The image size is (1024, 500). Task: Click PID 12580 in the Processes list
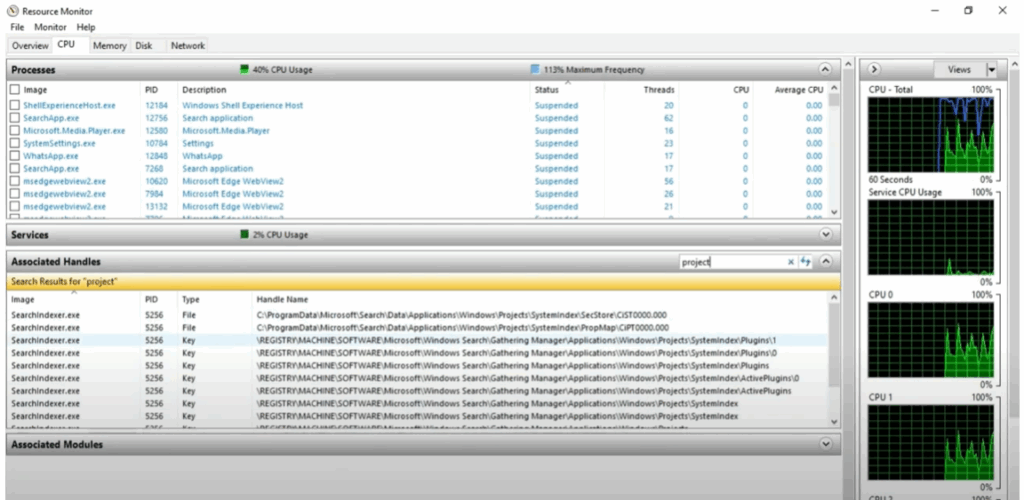(155, 131)
